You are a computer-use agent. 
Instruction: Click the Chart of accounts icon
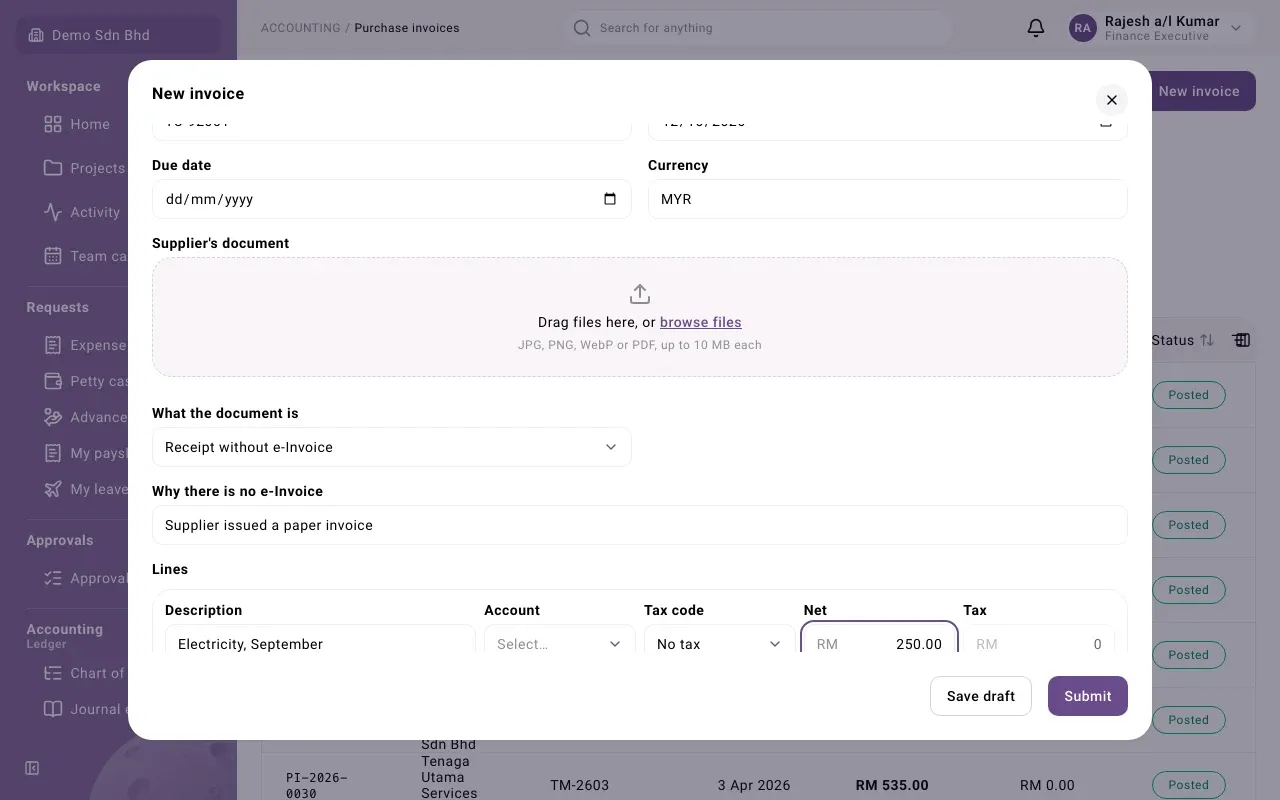coord(53,673)
